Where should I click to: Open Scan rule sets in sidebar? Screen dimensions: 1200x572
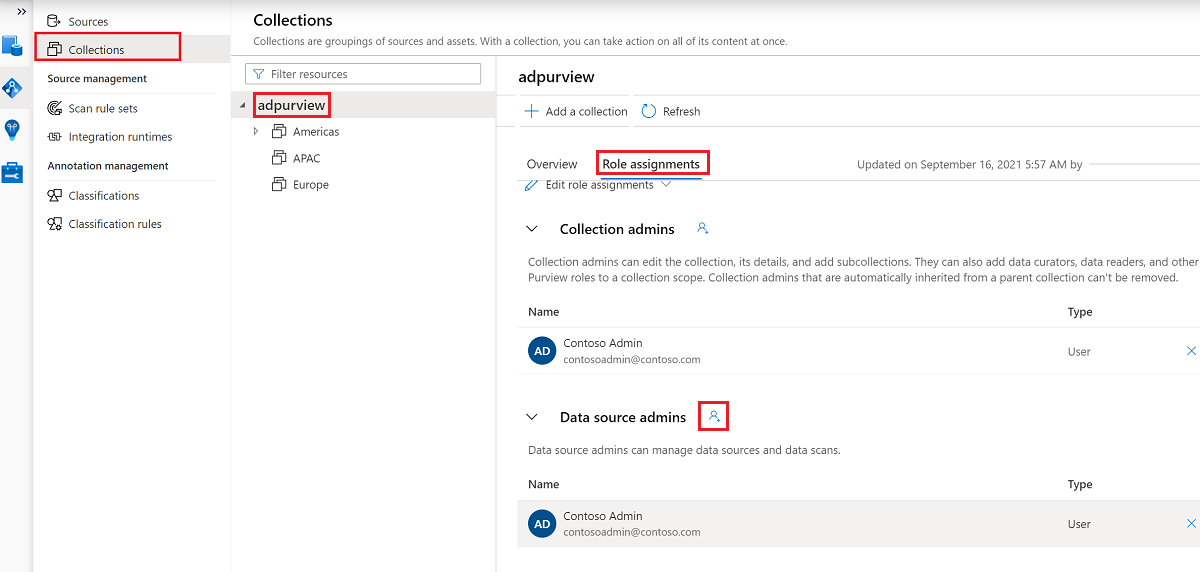(103, 108)
